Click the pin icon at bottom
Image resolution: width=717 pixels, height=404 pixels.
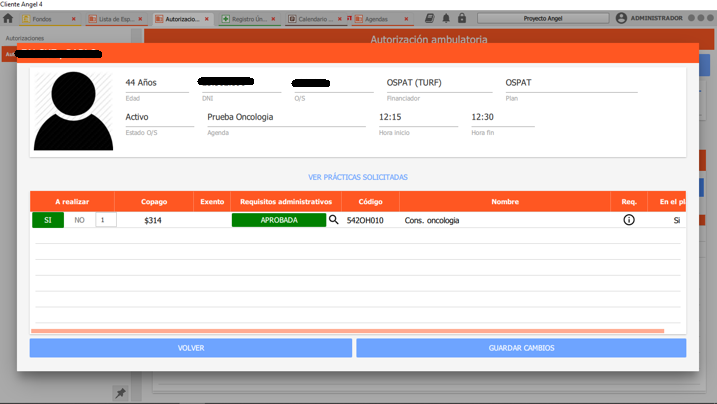point(120,393)
